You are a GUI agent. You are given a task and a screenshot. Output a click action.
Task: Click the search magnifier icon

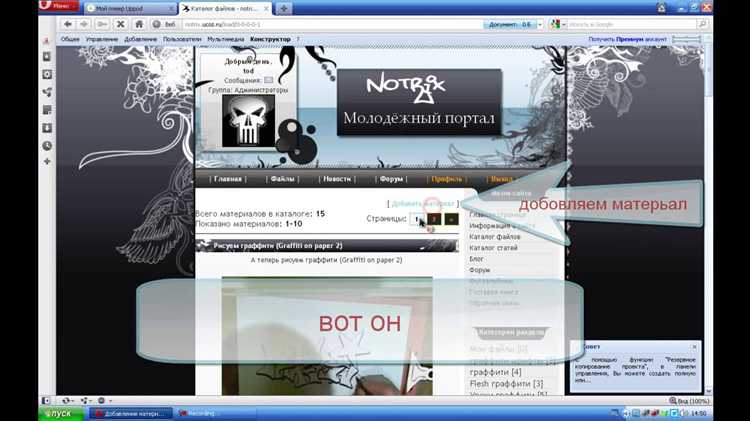click(702, 24)
